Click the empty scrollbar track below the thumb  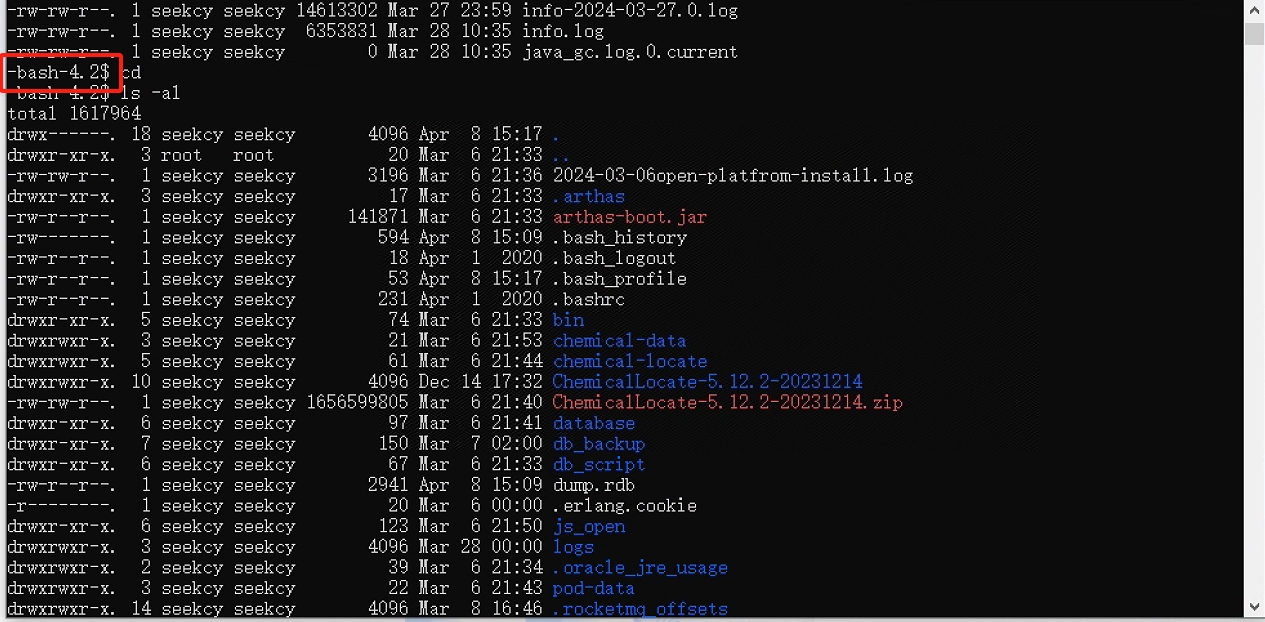pyautogui.click(x=1254, y=320)
